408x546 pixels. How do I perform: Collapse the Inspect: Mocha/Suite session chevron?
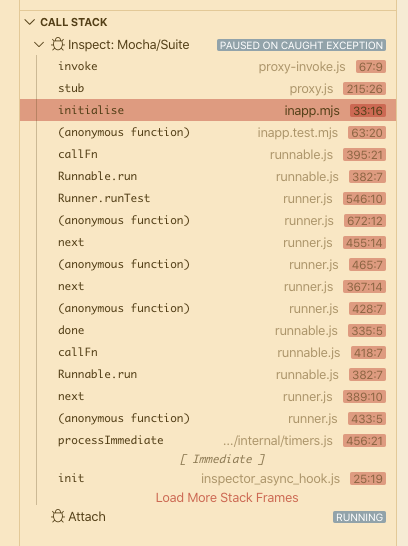click(x=39, y=45)
